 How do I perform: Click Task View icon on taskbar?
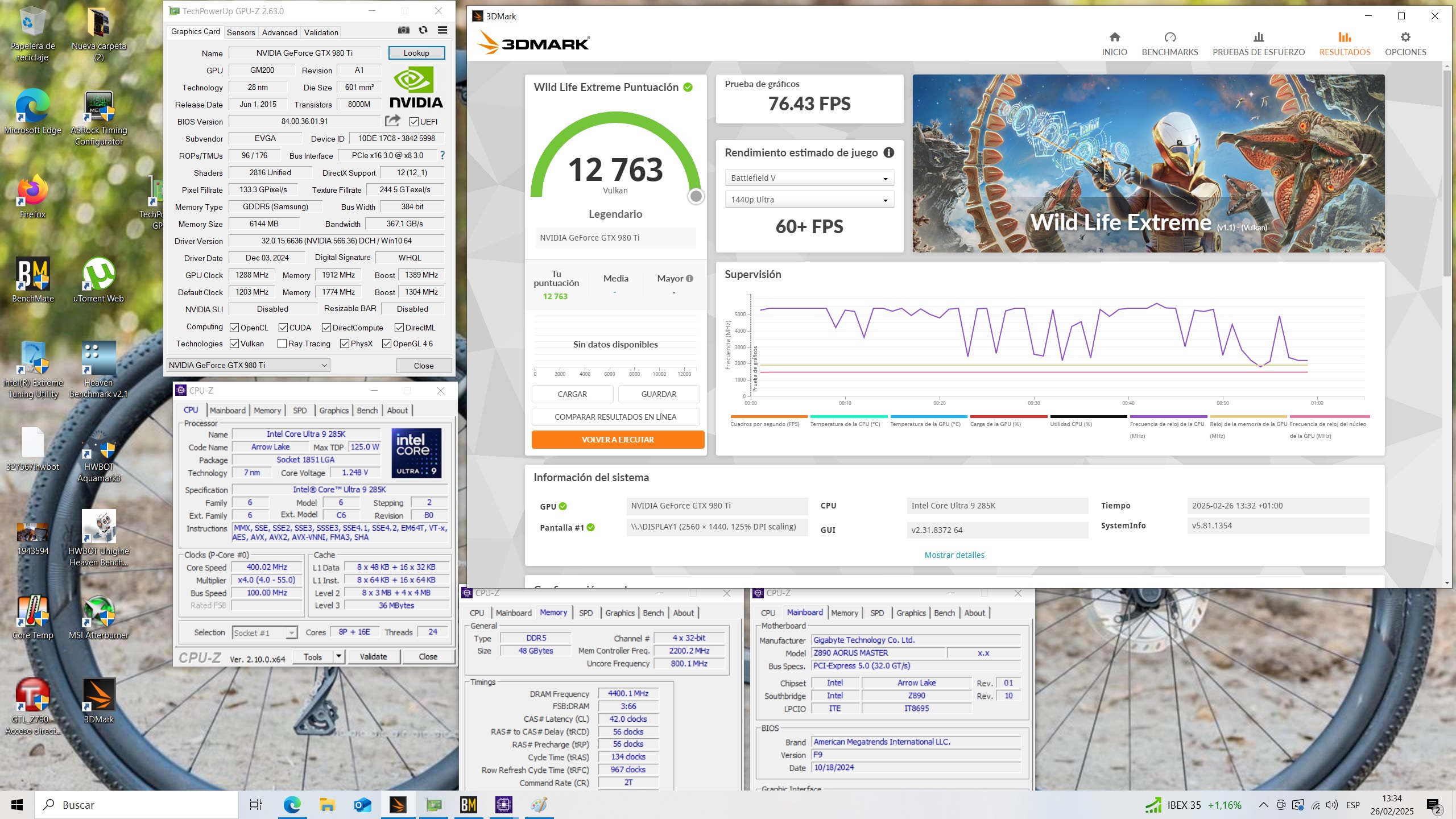point(256,805)
